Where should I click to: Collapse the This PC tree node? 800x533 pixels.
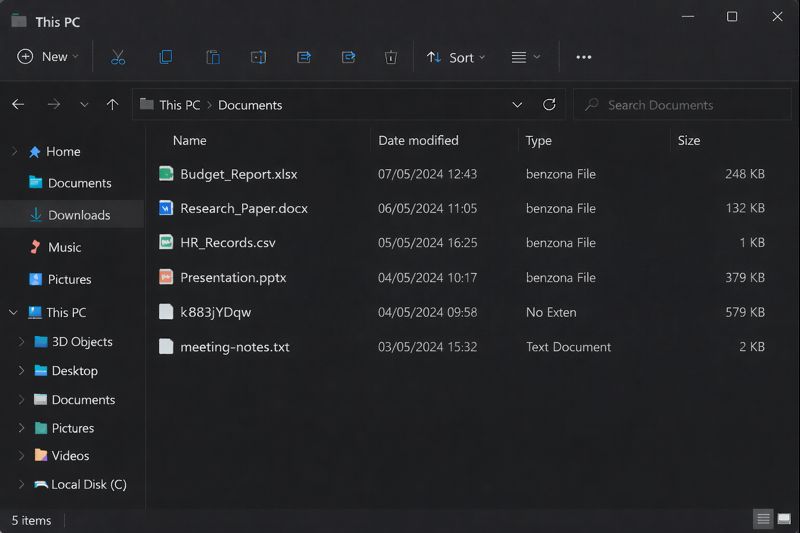coord(14,313)
